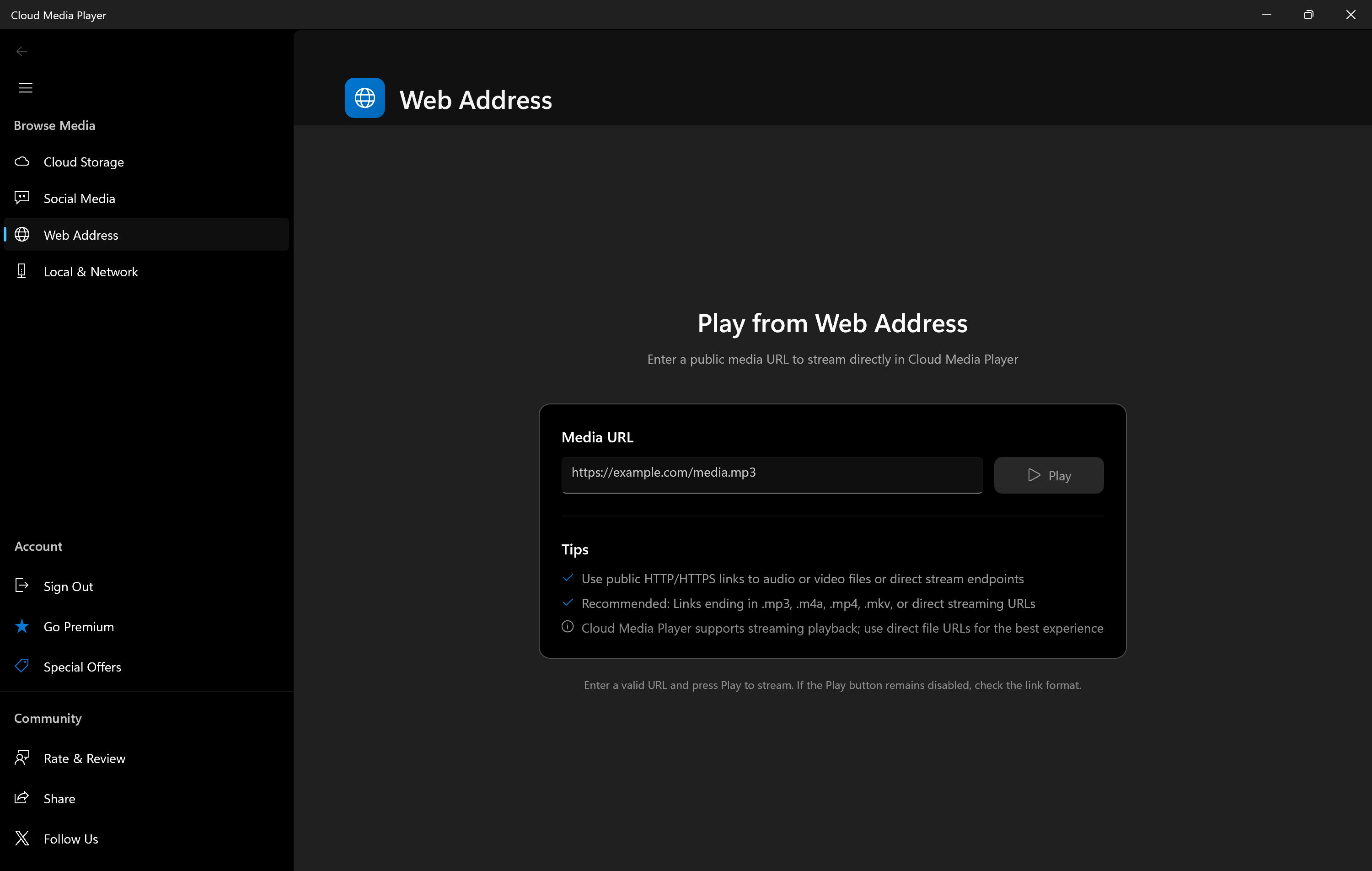Screen dimensions: 1372x871
Task: Click the X logo beside Follow Us
Action: click(21, 838)
